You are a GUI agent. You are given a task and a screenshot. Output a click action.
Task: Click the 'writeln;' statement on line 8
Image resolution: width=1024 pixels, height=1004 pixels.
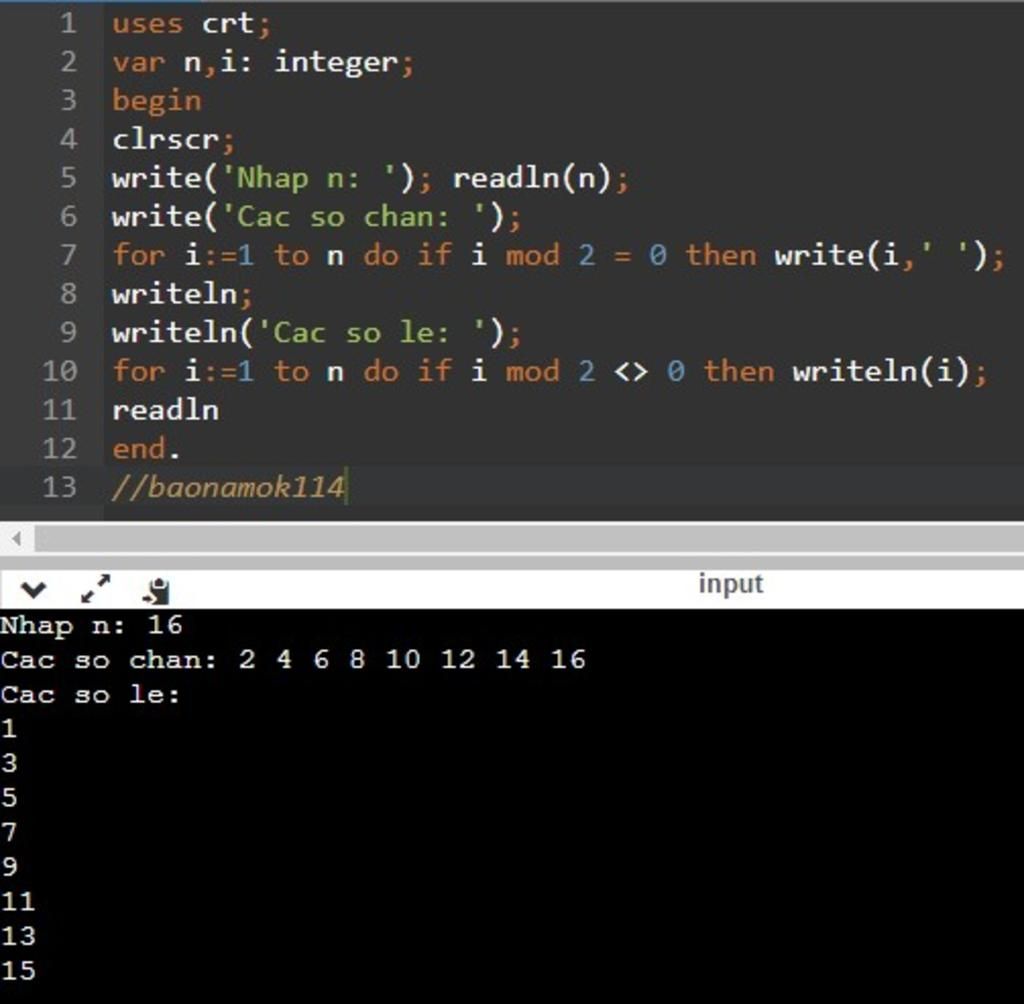pos(182,294)
